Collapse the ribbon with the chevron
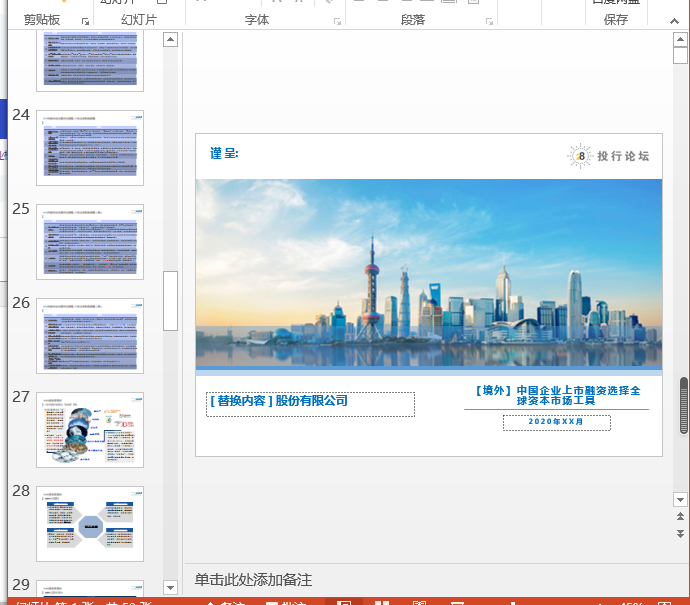 pyautogui.click(x=674, y=21)
